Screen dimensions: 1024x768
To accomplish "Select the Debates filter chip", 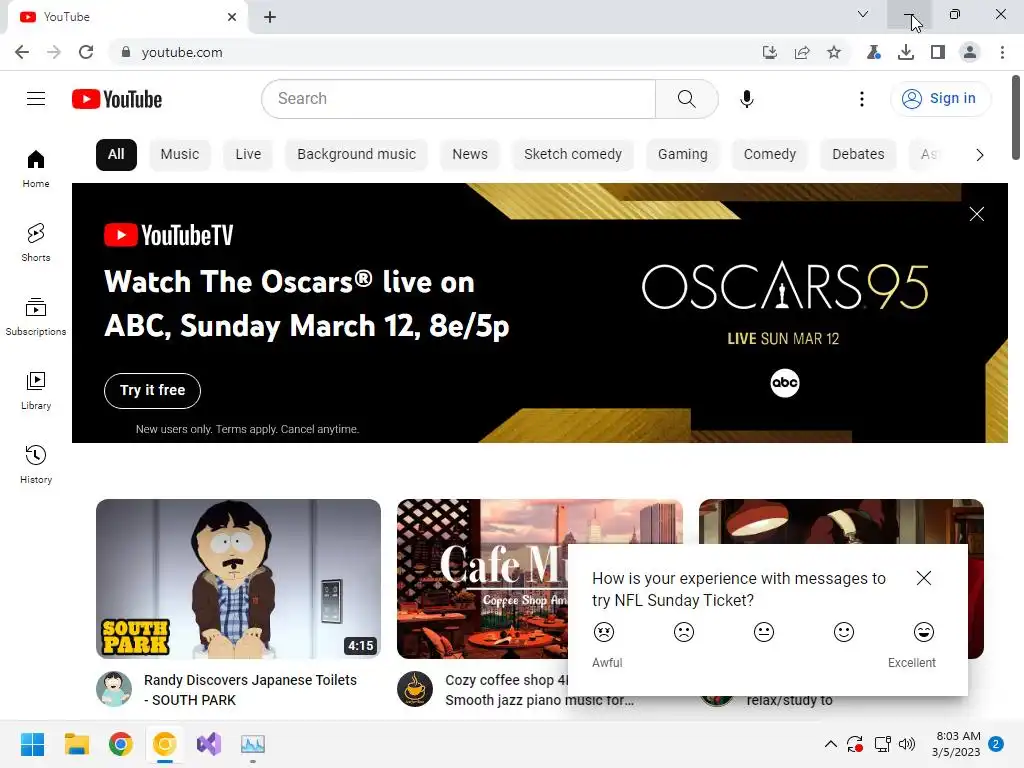I will [858, 155].
